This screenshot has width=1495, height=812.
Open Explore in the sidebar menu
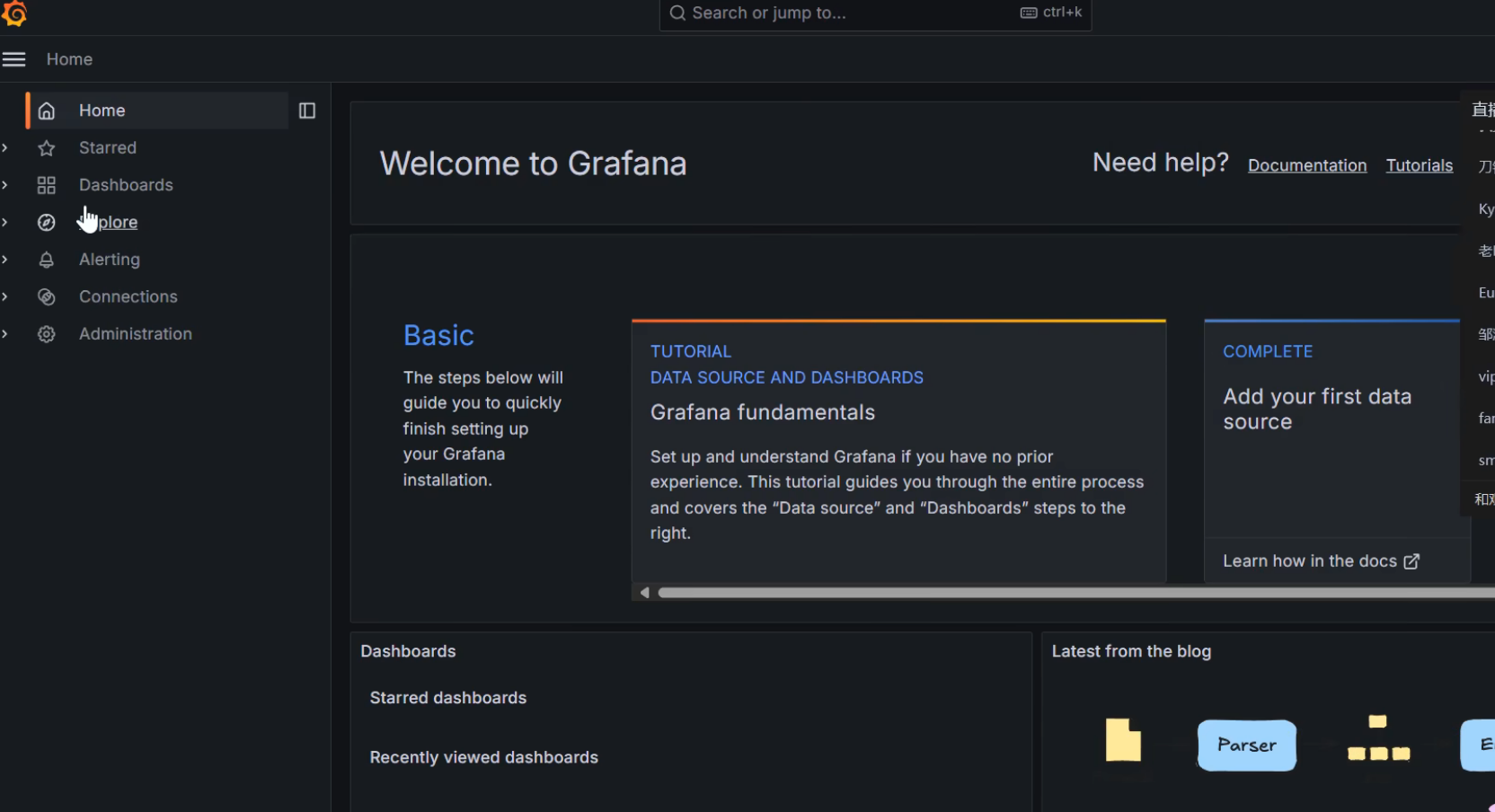click(x=108, y=222)
